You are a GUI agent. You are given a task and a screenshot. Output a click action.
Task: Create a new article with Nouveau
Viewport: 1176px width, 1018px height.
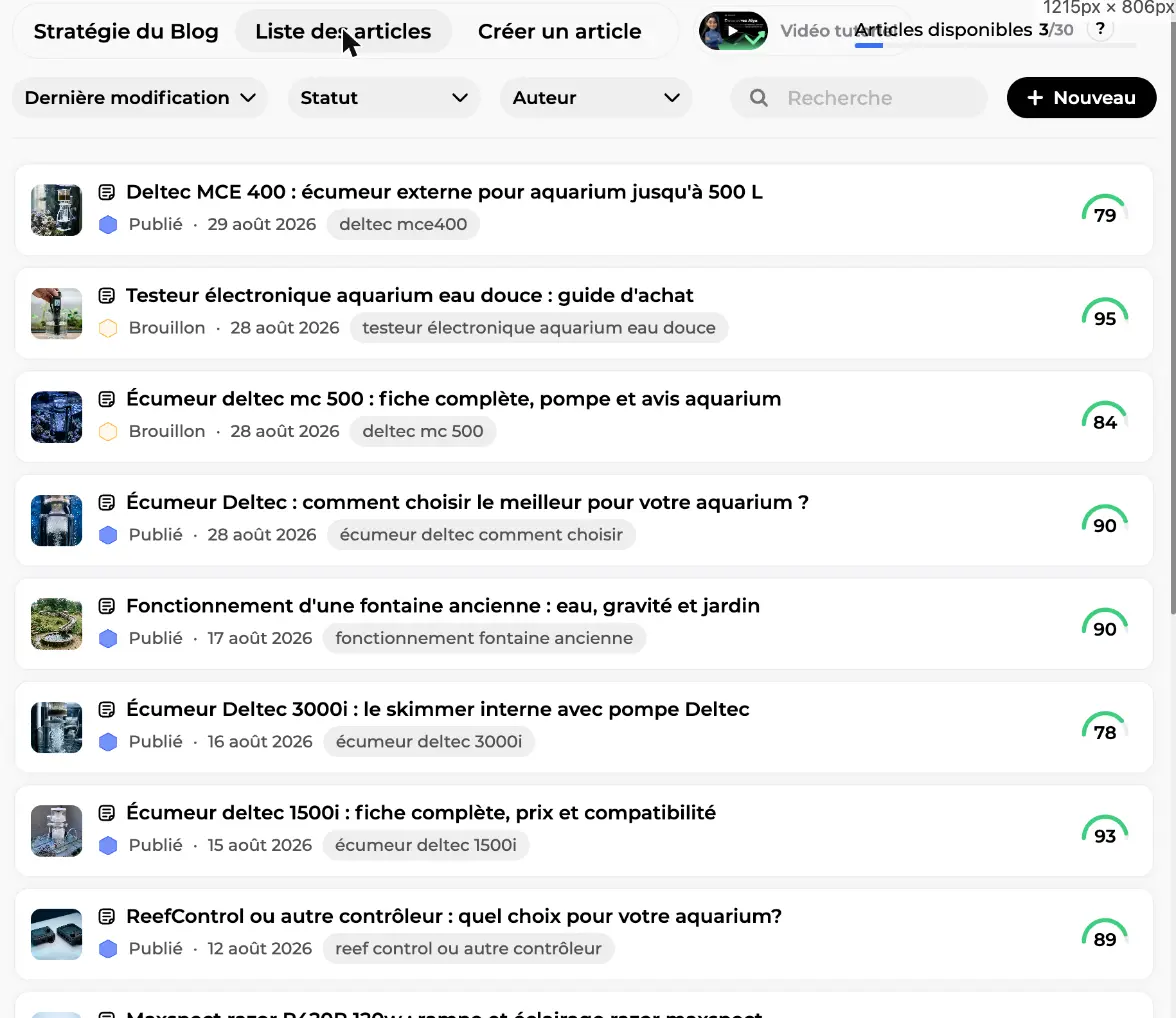point(1082,98)
